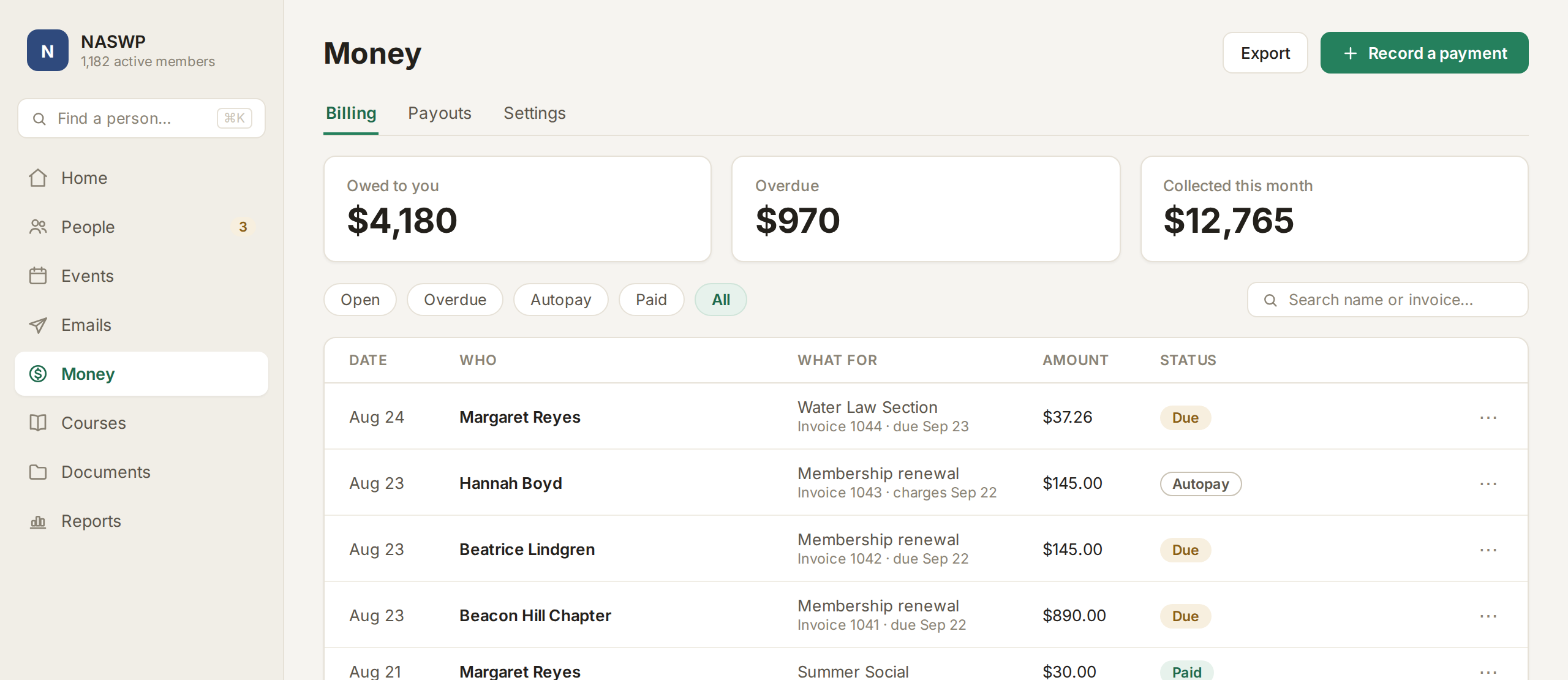Open the Events calendar icon
The width and height of the screenshot is (1568, 680).
pos(38,276)
